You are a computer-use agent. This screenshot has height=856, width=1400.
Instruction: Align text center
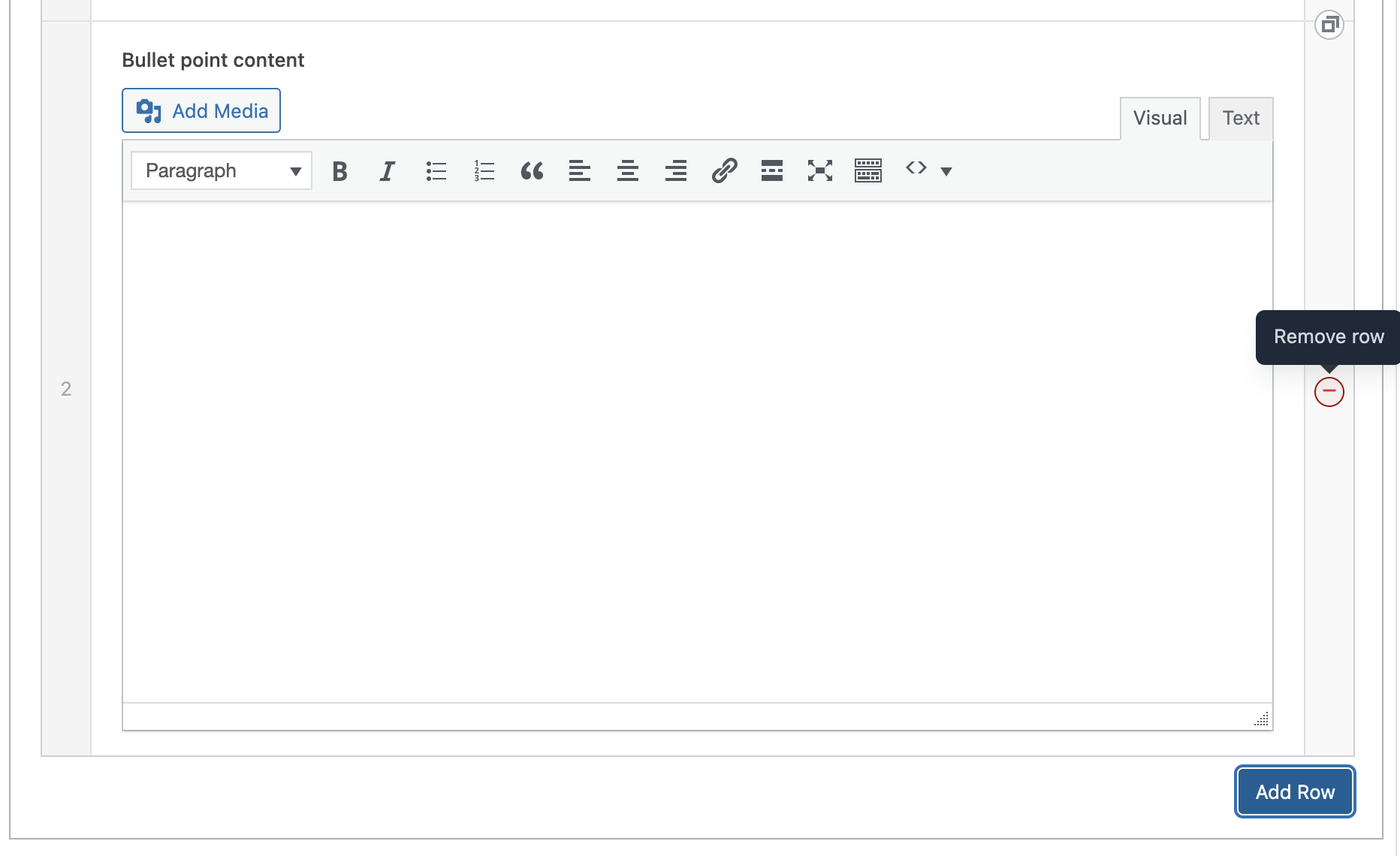628,171
